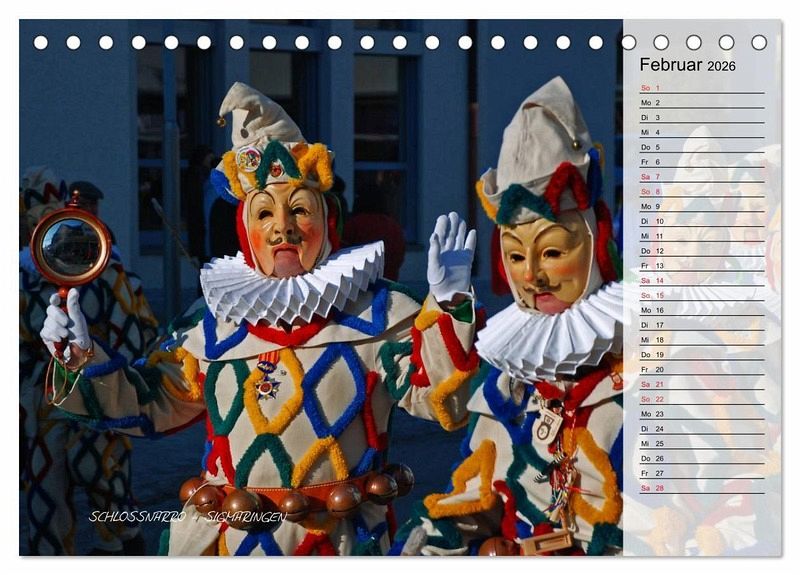Choose the "Mo 23" calendar line
Viewport: 800px width, 575px height.
(x=701, y=414)
